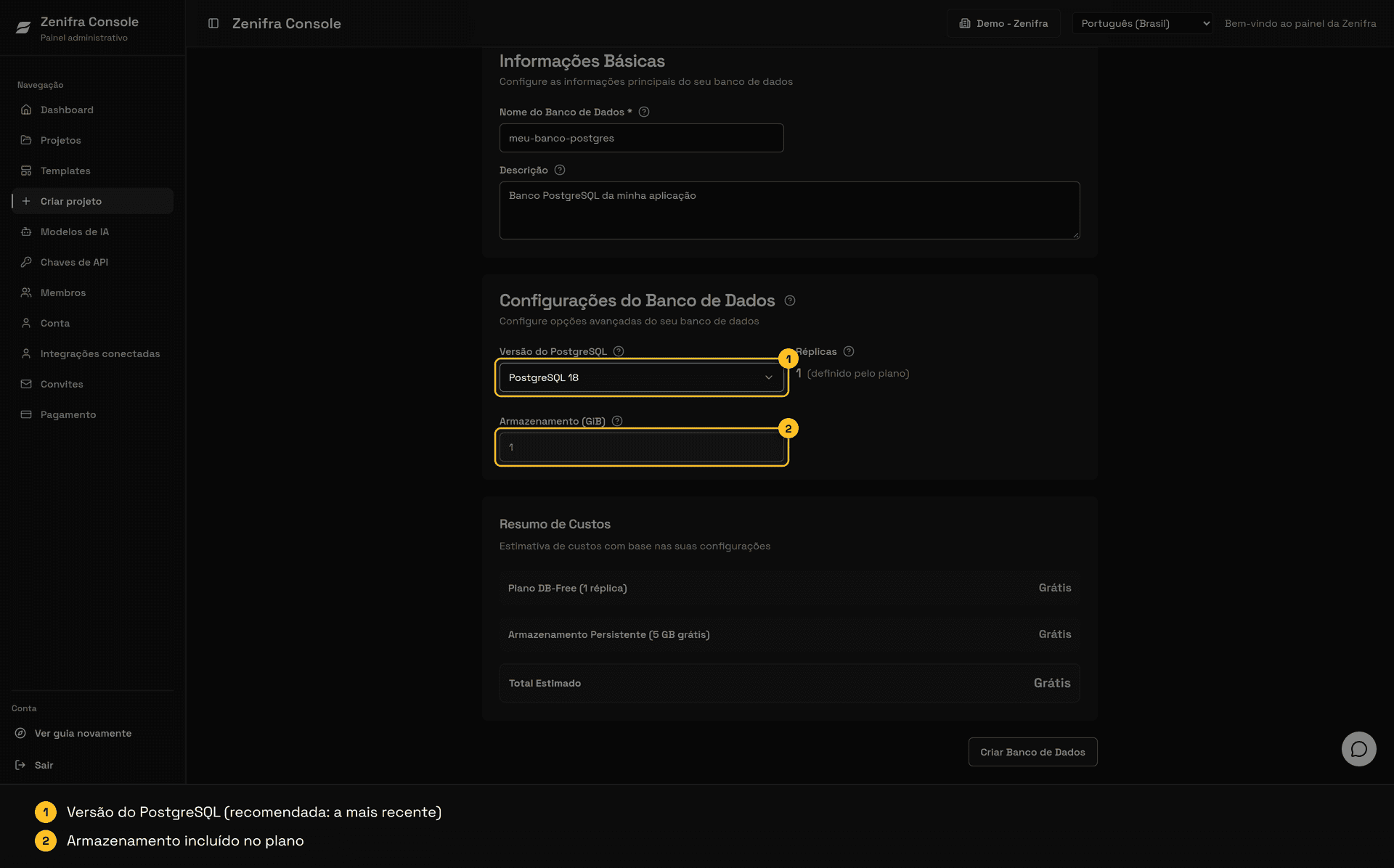The image size is (1394, 868).
Task: Toggle the sidebar panel icon
Action: [213, 23]
